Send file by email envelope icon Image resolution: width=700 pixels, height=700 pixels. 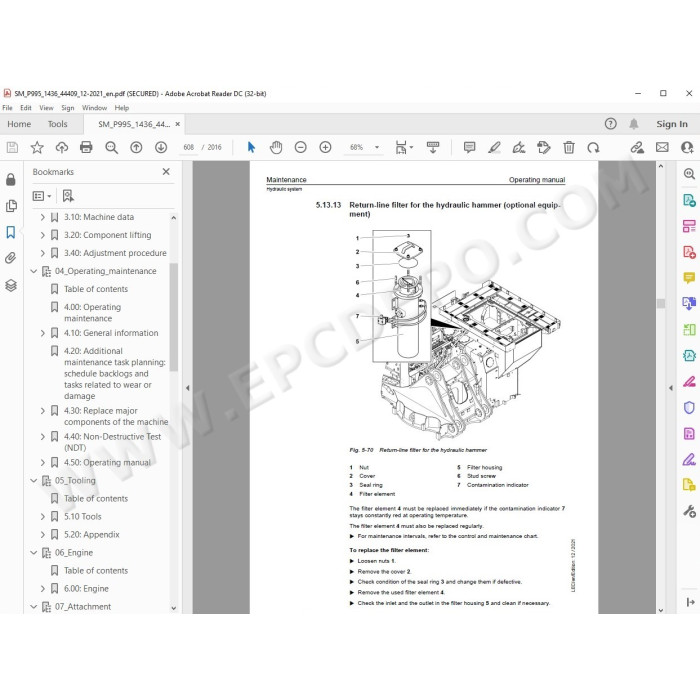[x=662, y=147]
